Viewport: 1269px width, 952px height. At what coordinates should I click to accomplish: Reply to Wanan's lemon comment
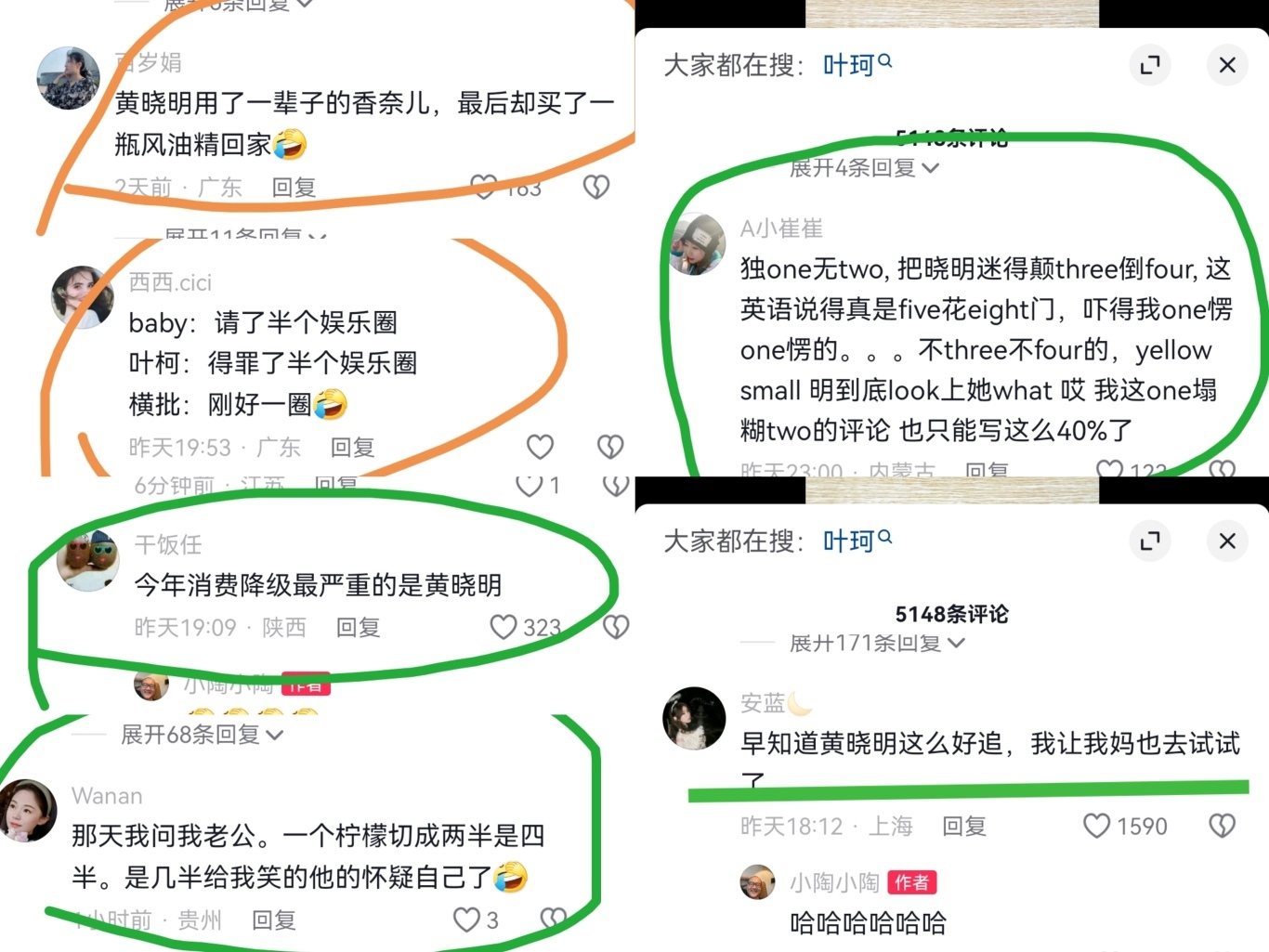coord(274,919)
